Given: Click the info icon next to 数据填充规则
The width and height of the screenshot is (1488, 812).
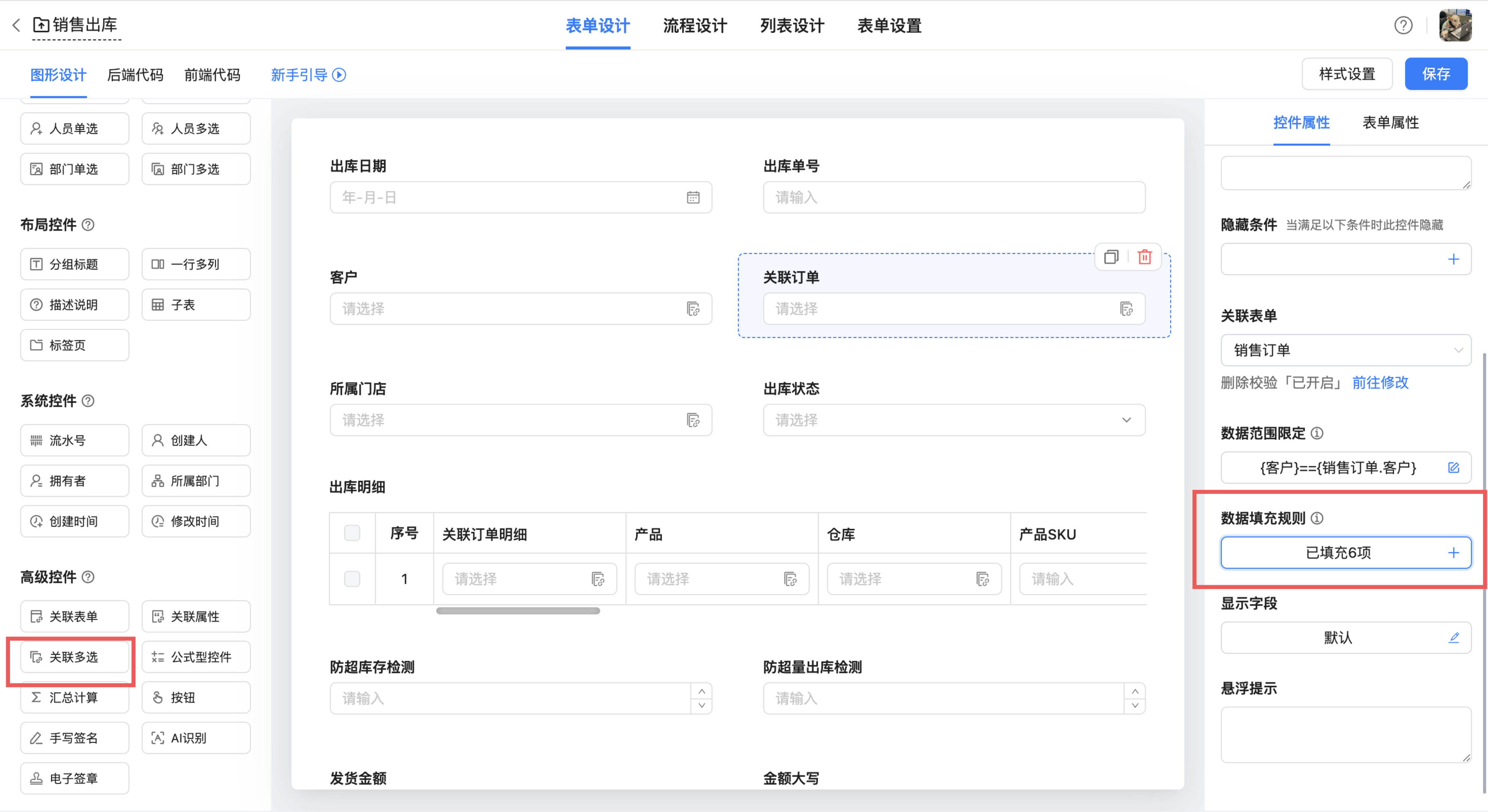Looking at the screenshot, I should click(1317, 518).
